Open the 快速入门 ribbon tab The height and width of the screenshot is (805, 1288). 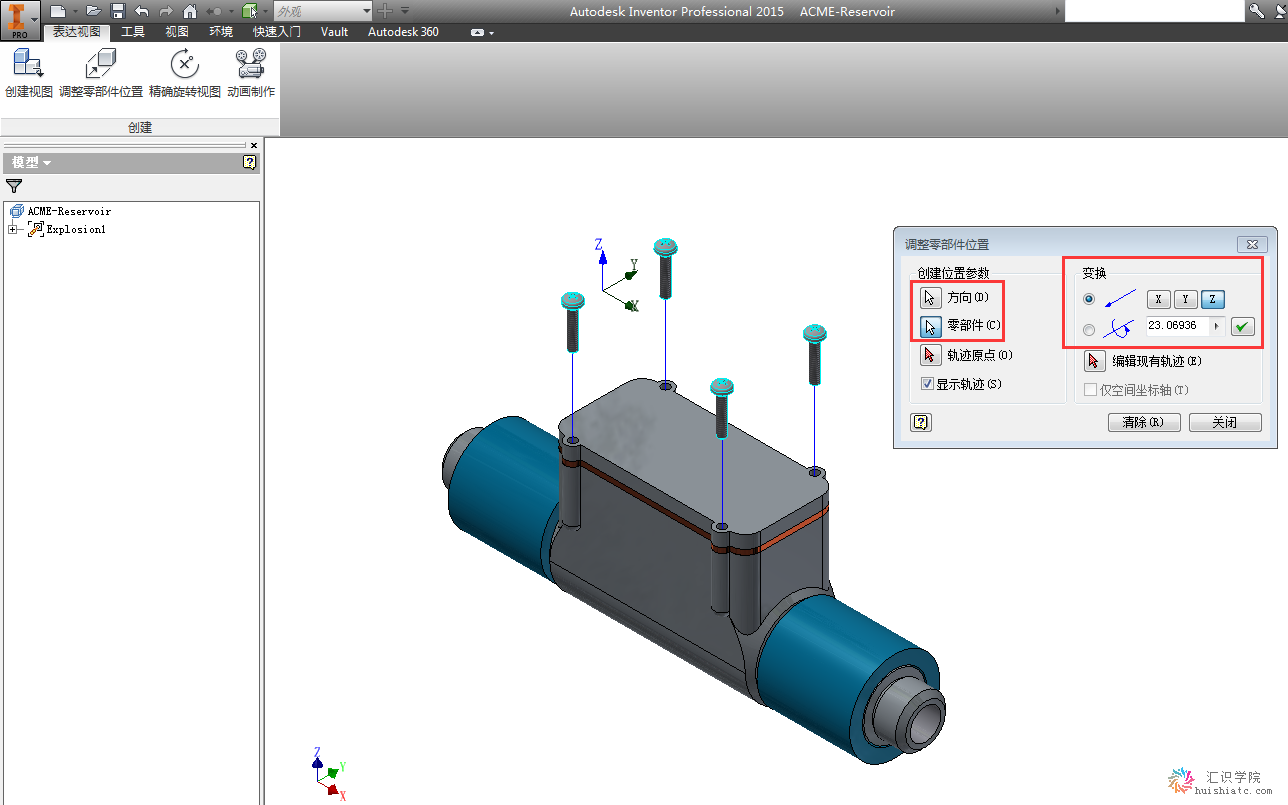277,32
